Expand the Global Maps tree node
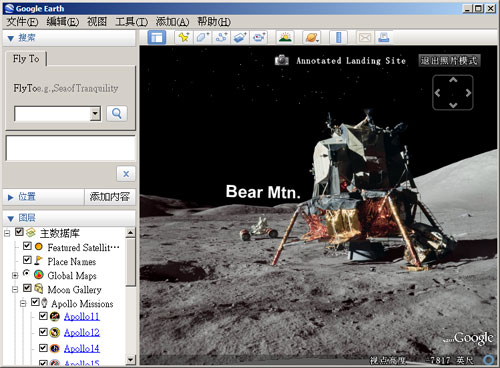Image resolution: width=500 pixels, height=368 pixels. point(15,275)
